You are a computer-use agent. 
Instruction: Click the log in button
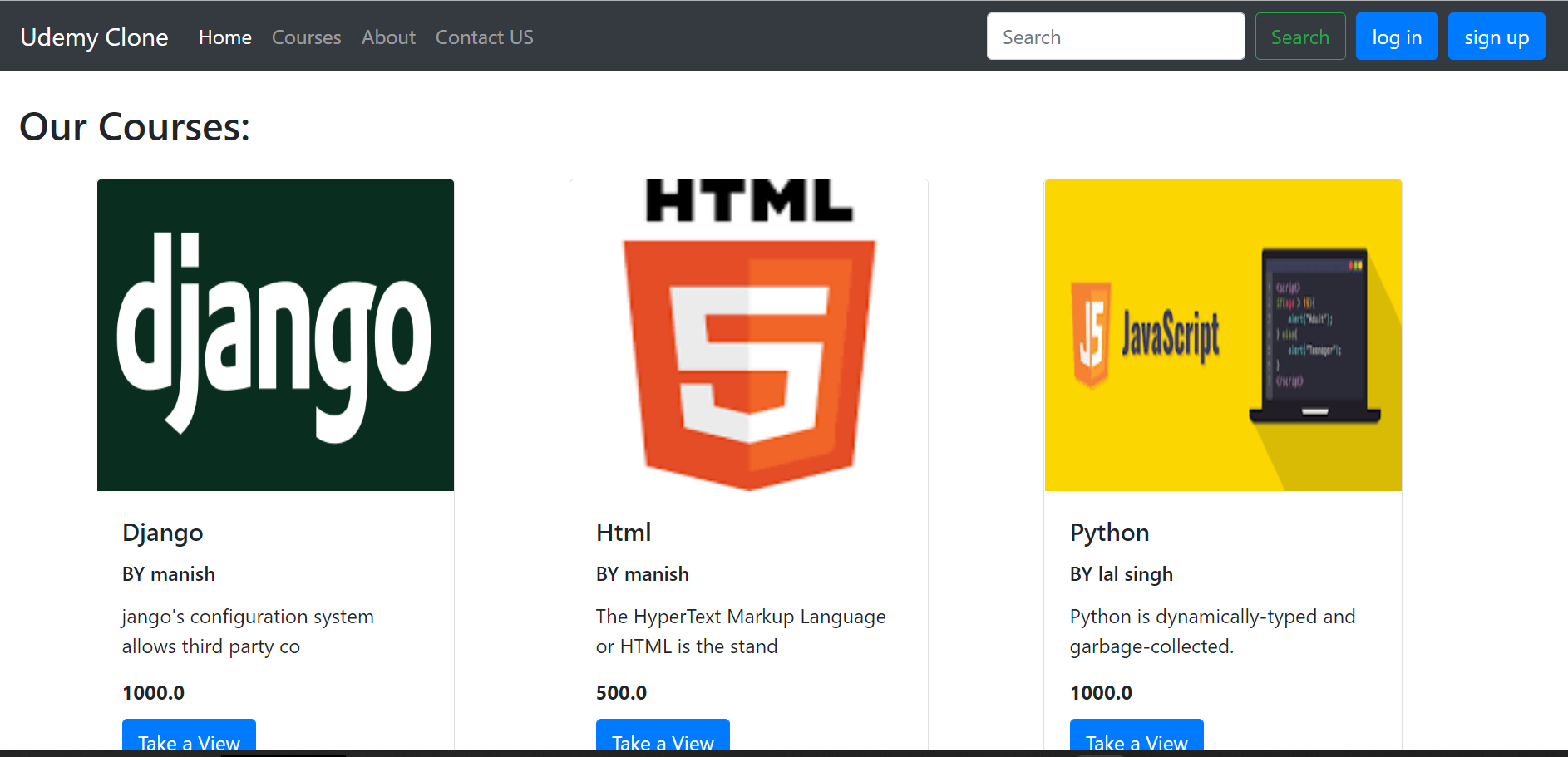click(x=1397, y=37)
